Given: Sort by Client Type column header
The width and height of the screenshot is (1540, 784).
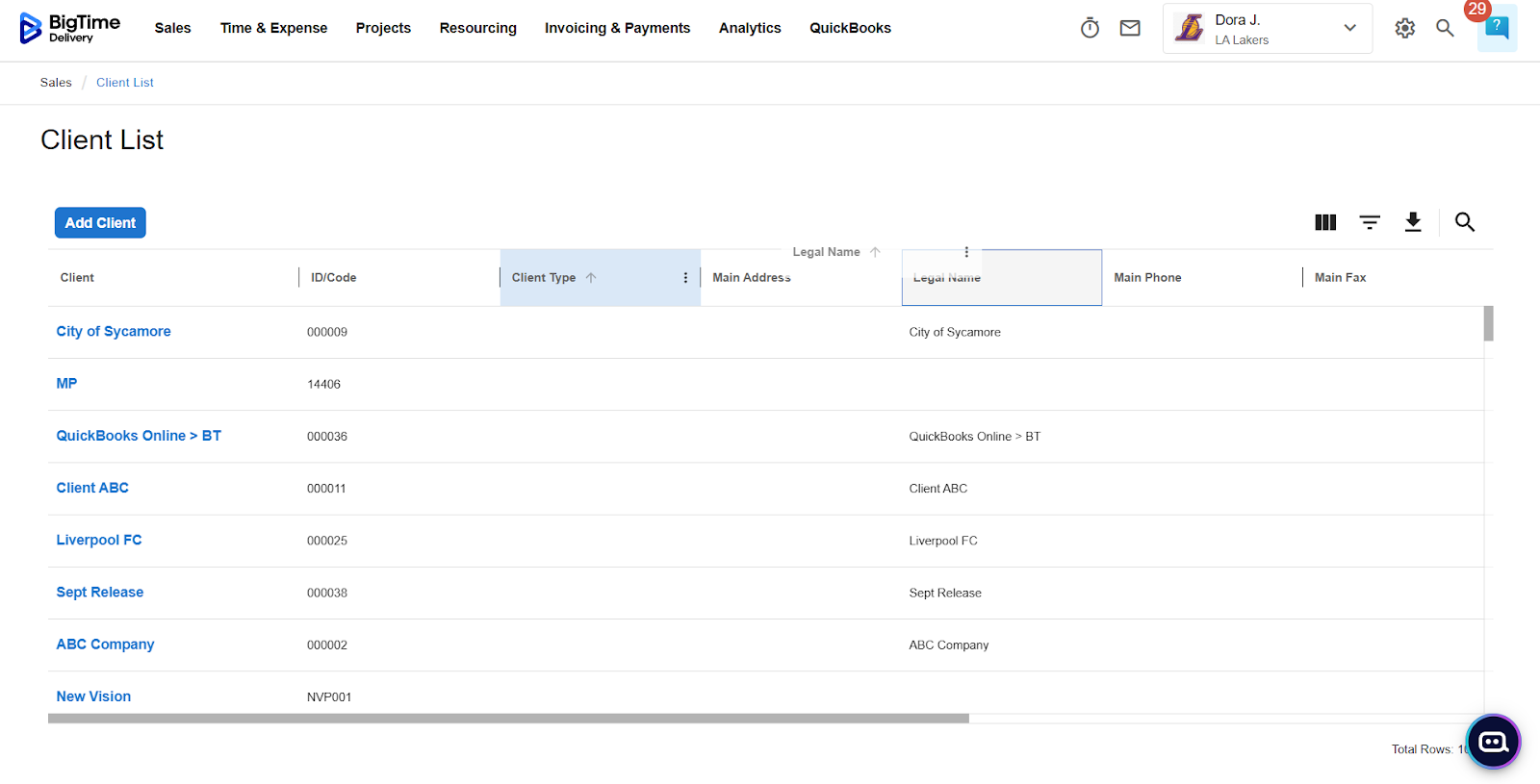Looking at the screenshot, I should coord(544,278).
